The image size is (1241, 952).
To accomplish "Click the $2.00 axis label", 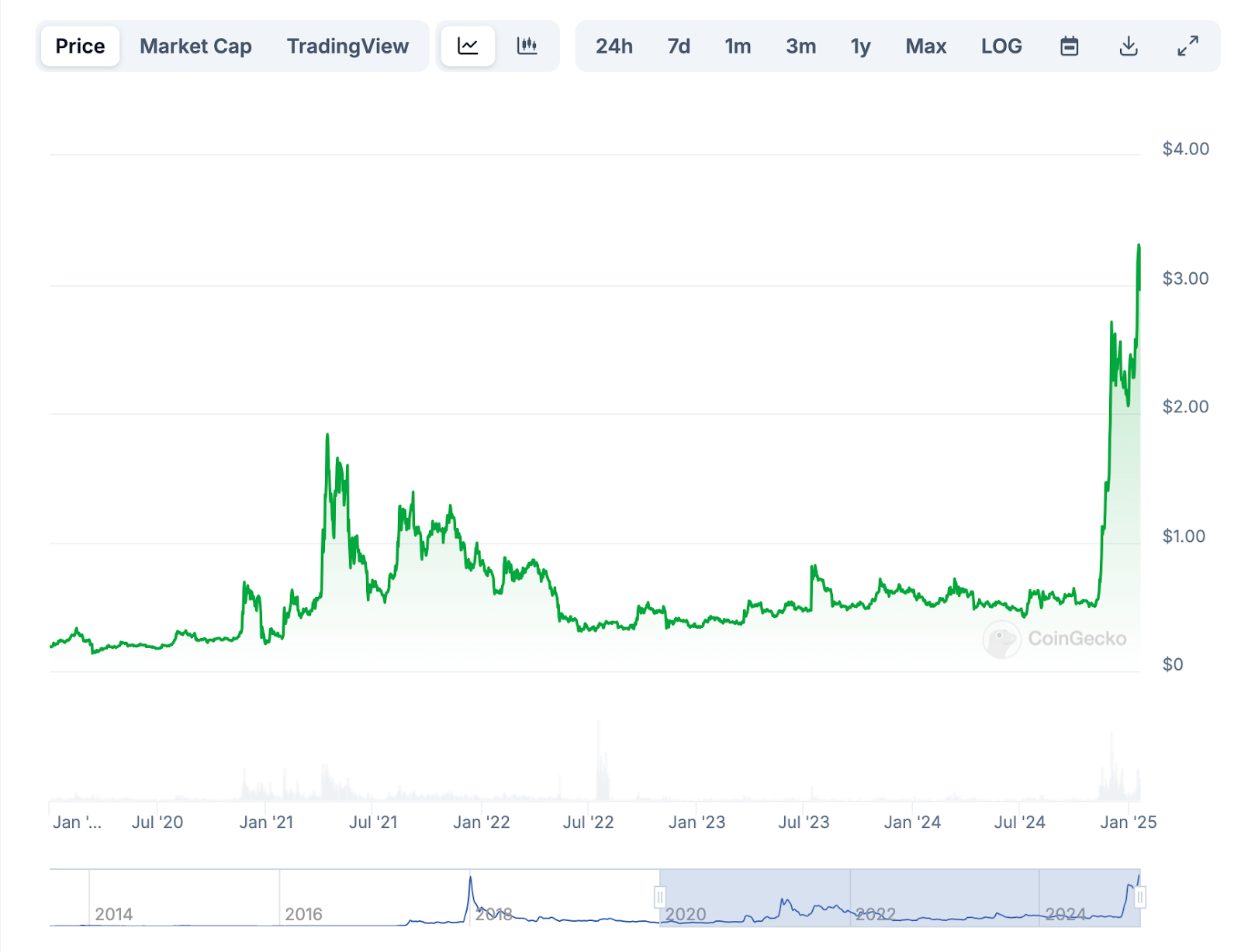I will pos(1185,406).
